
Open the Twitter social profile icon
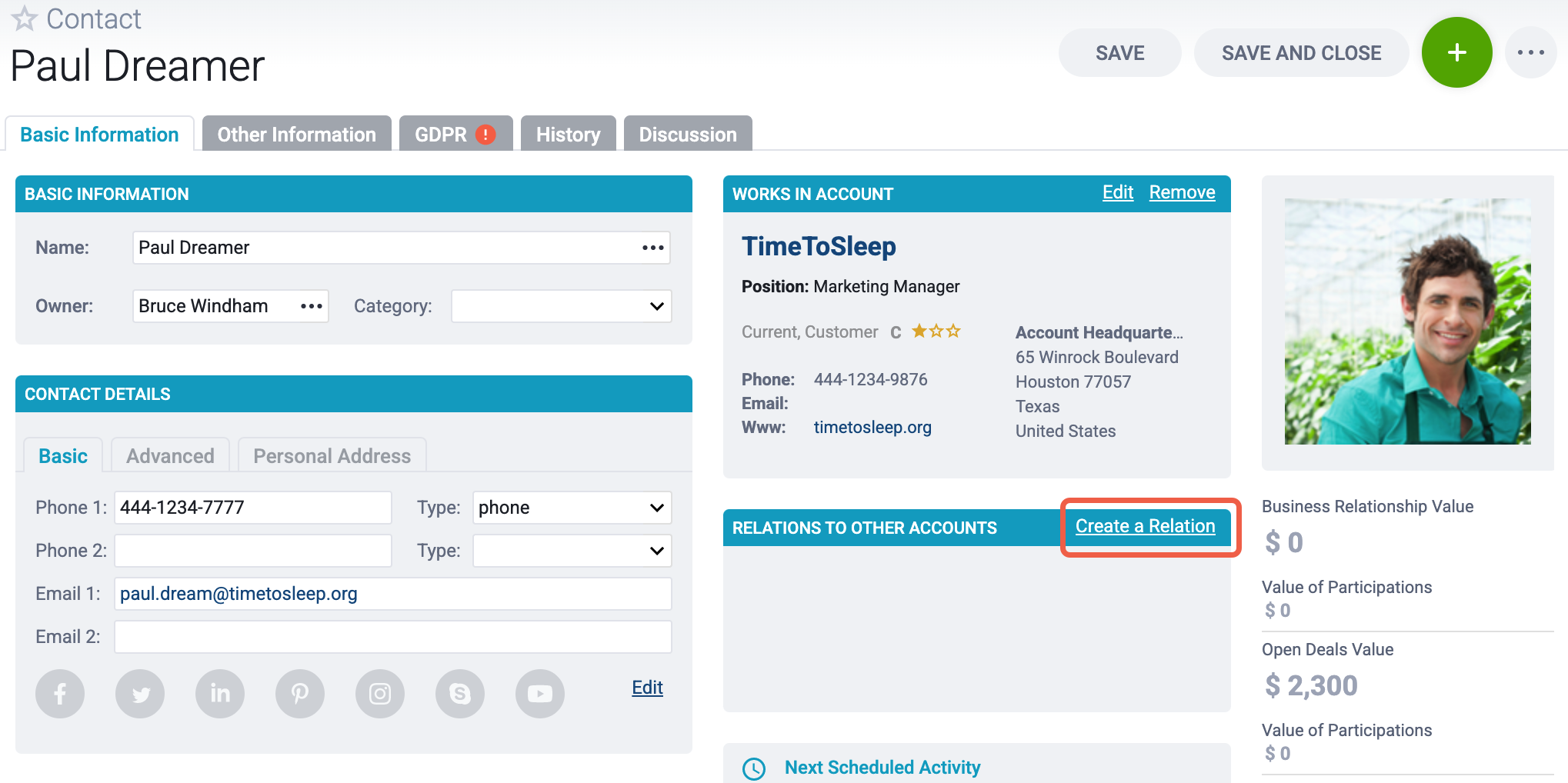pos(140,694)
